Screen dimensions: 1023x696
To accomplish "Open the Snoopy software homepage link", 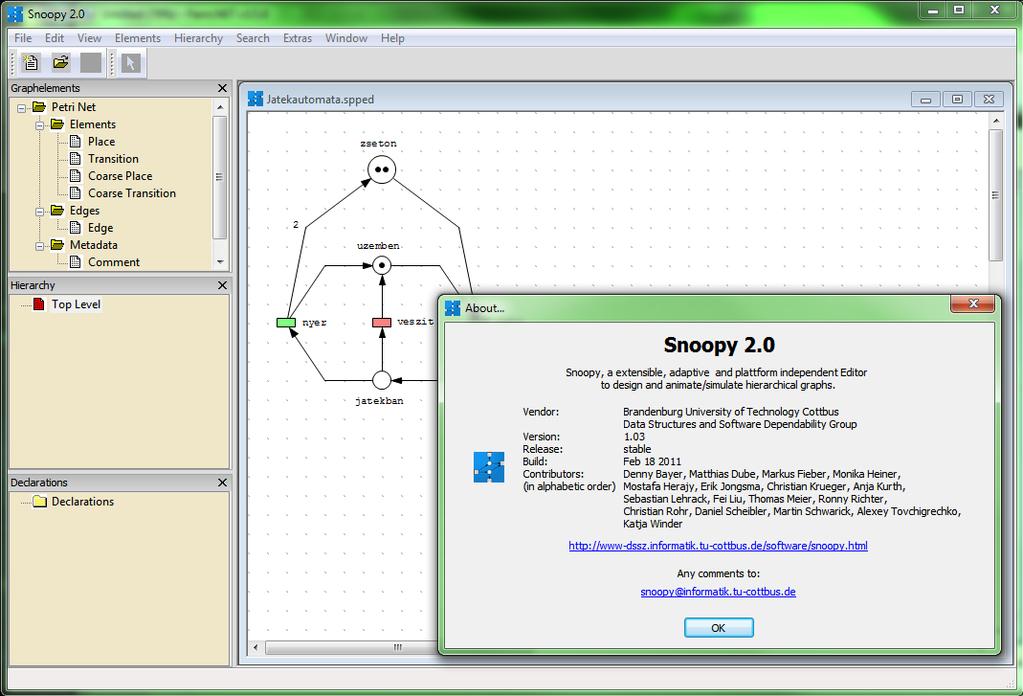I will click(718, 545).
